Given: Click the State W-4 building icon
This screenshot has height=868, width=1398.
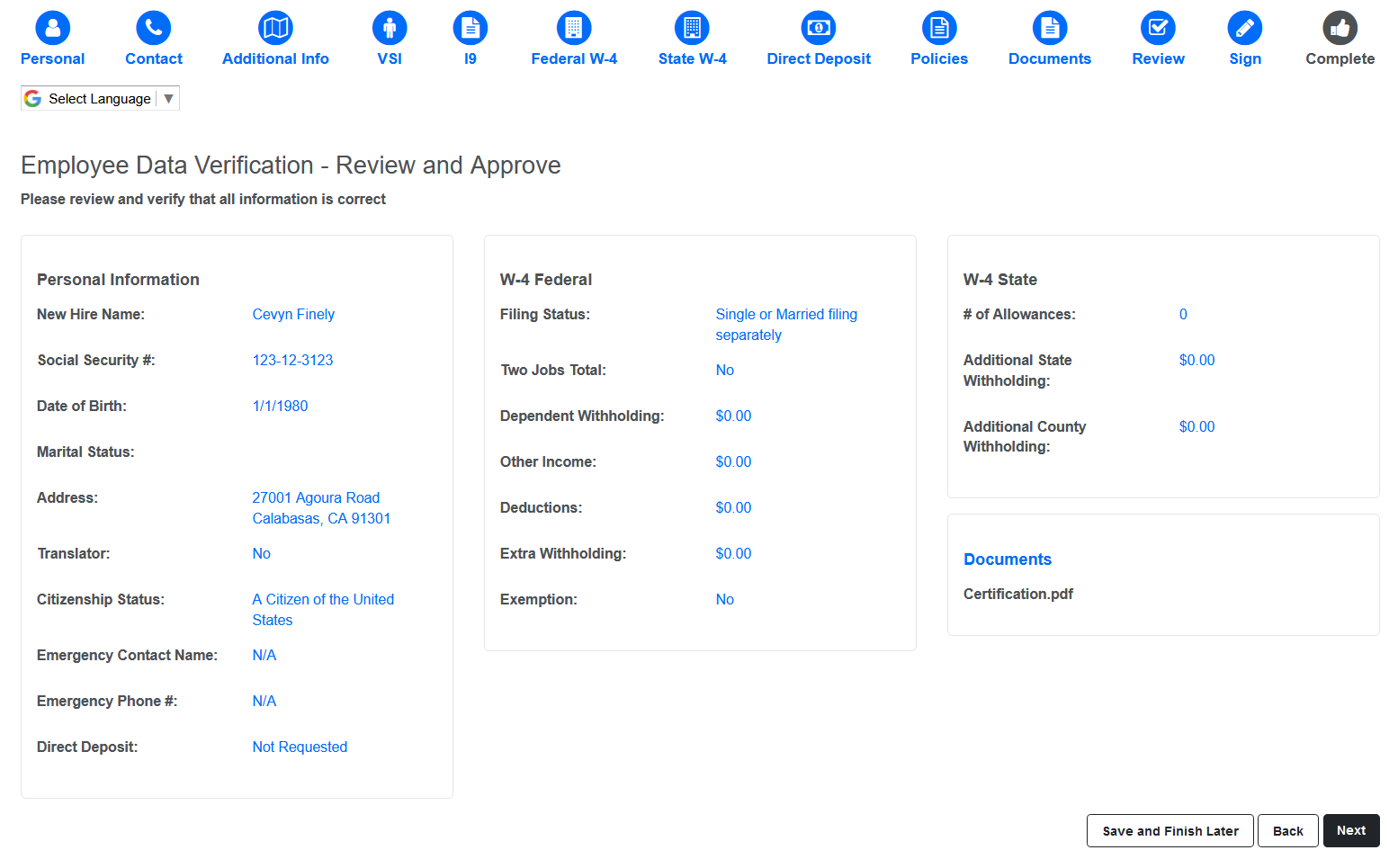Looking at the screenshot, I should point(692,28).
